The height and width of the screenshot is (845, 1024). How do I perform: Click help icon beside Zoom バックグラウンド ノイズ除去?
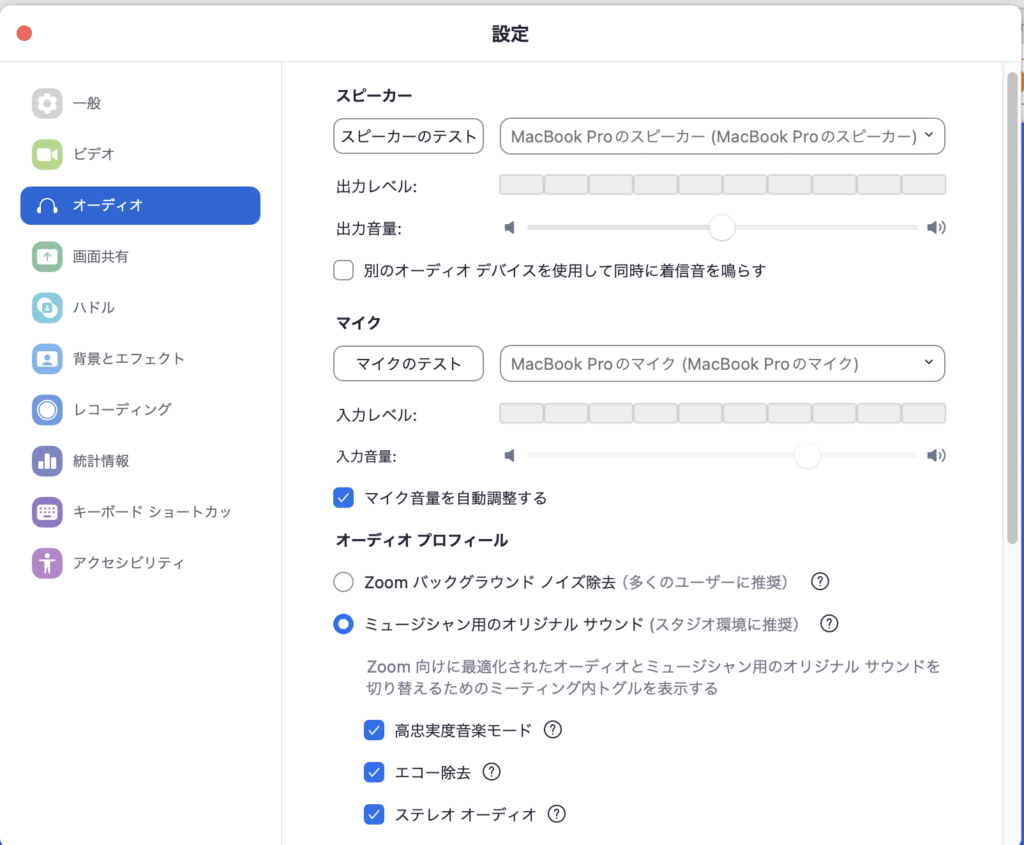coord(820,582)
